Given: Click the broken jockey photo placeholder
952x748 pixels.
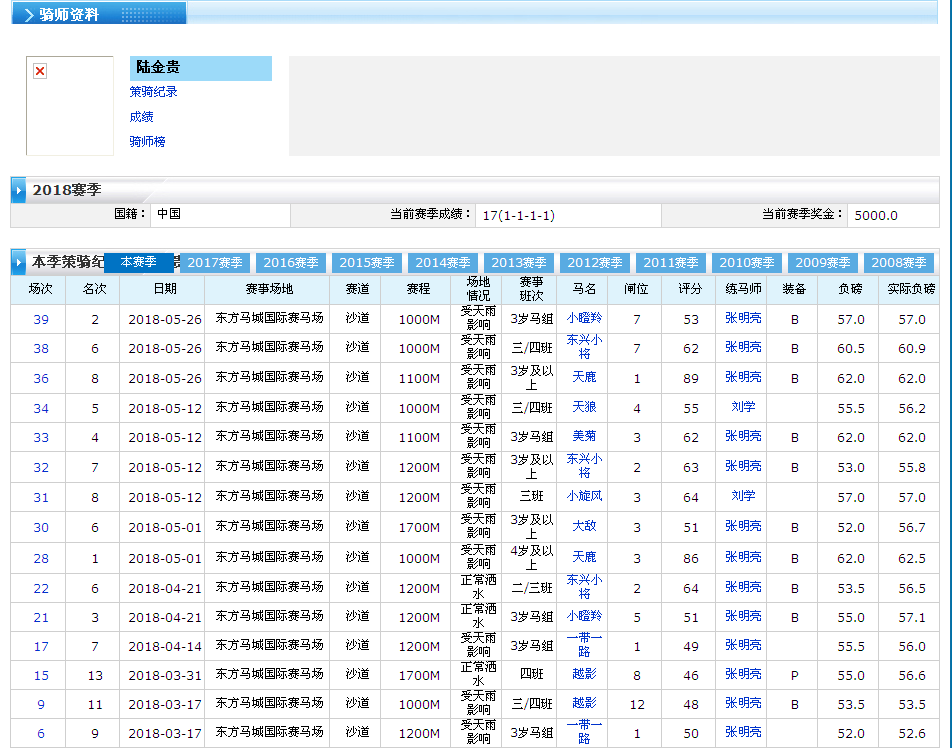Looking at the screenshot, I should pyautogui.click(x=41, y=72).
